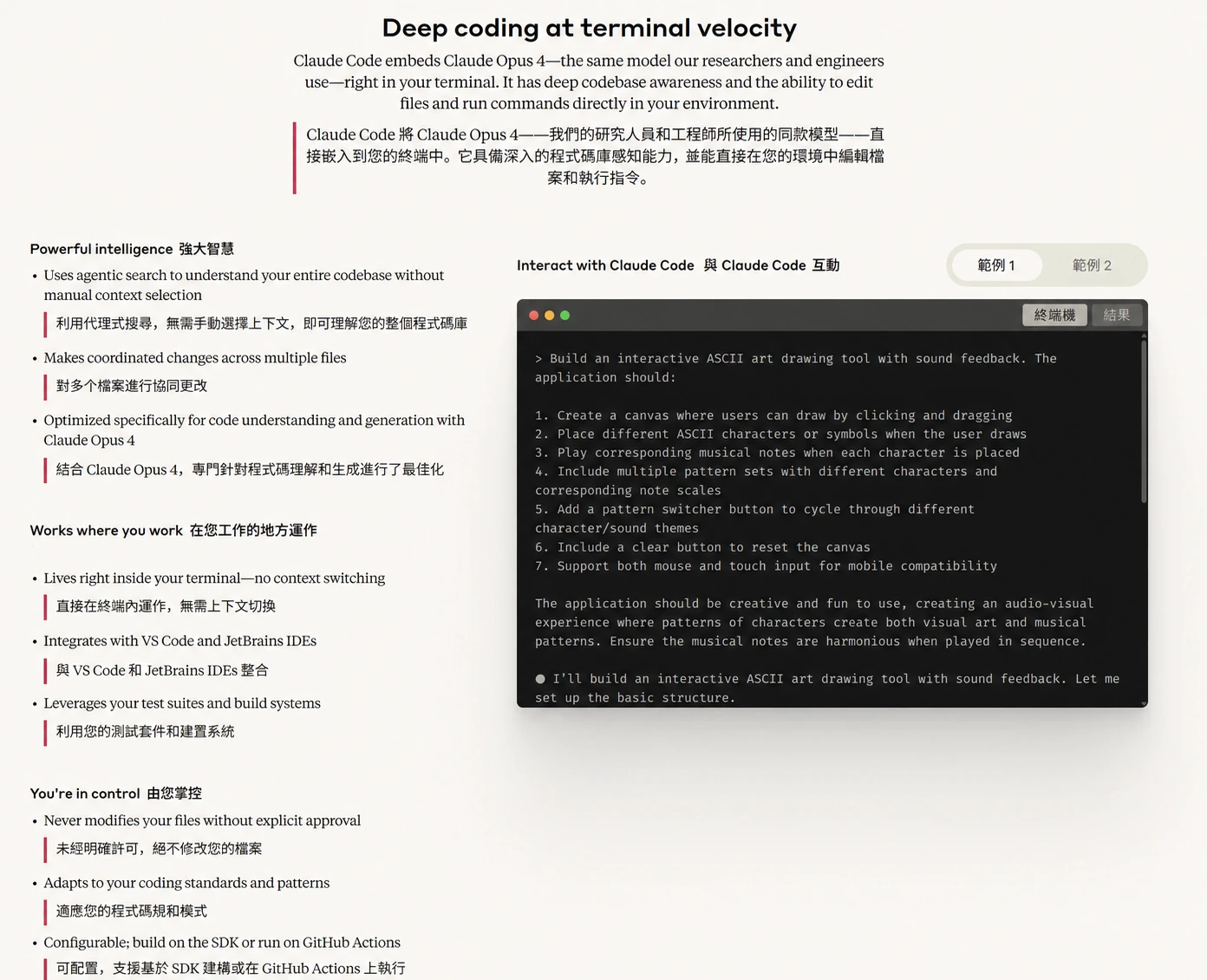The width and height of the screenshot is (1207, 980).
Task: Open the 結果 result tab
Action: coord(1116,315)
